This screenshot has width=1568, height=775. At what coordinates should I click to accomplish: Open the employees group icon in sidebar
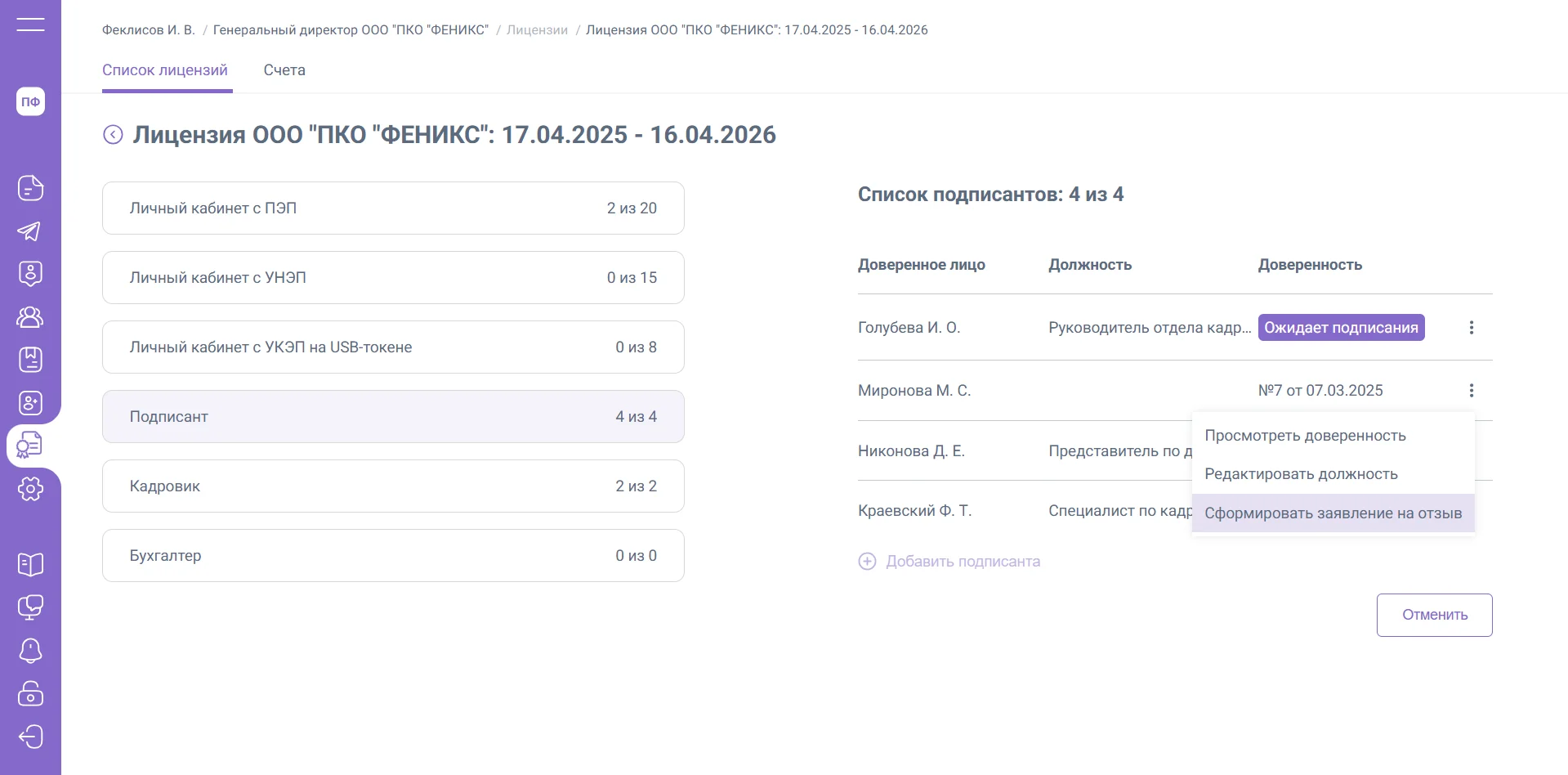tap(30, 317)
